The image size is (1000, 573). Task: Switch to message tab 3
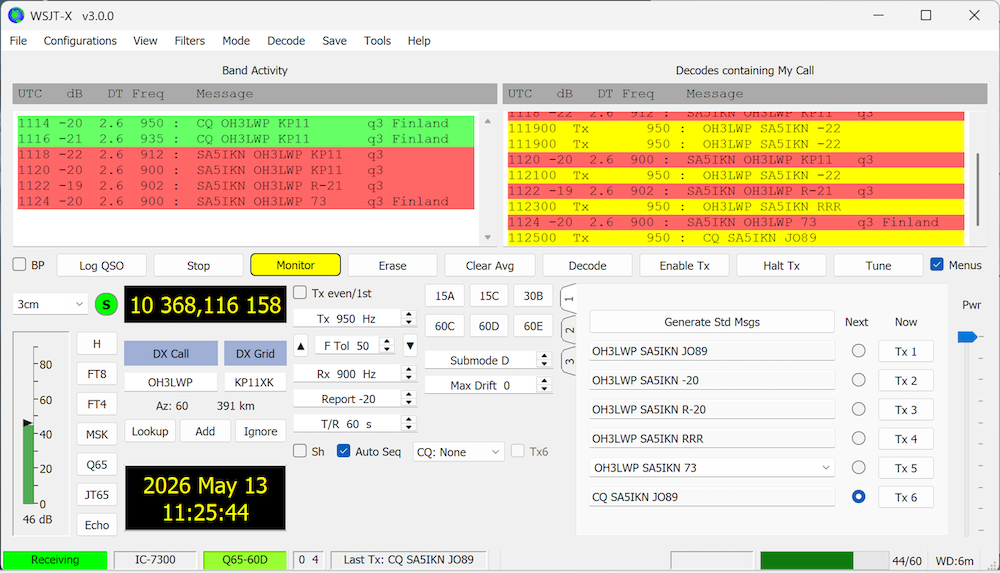coord(569,361)
